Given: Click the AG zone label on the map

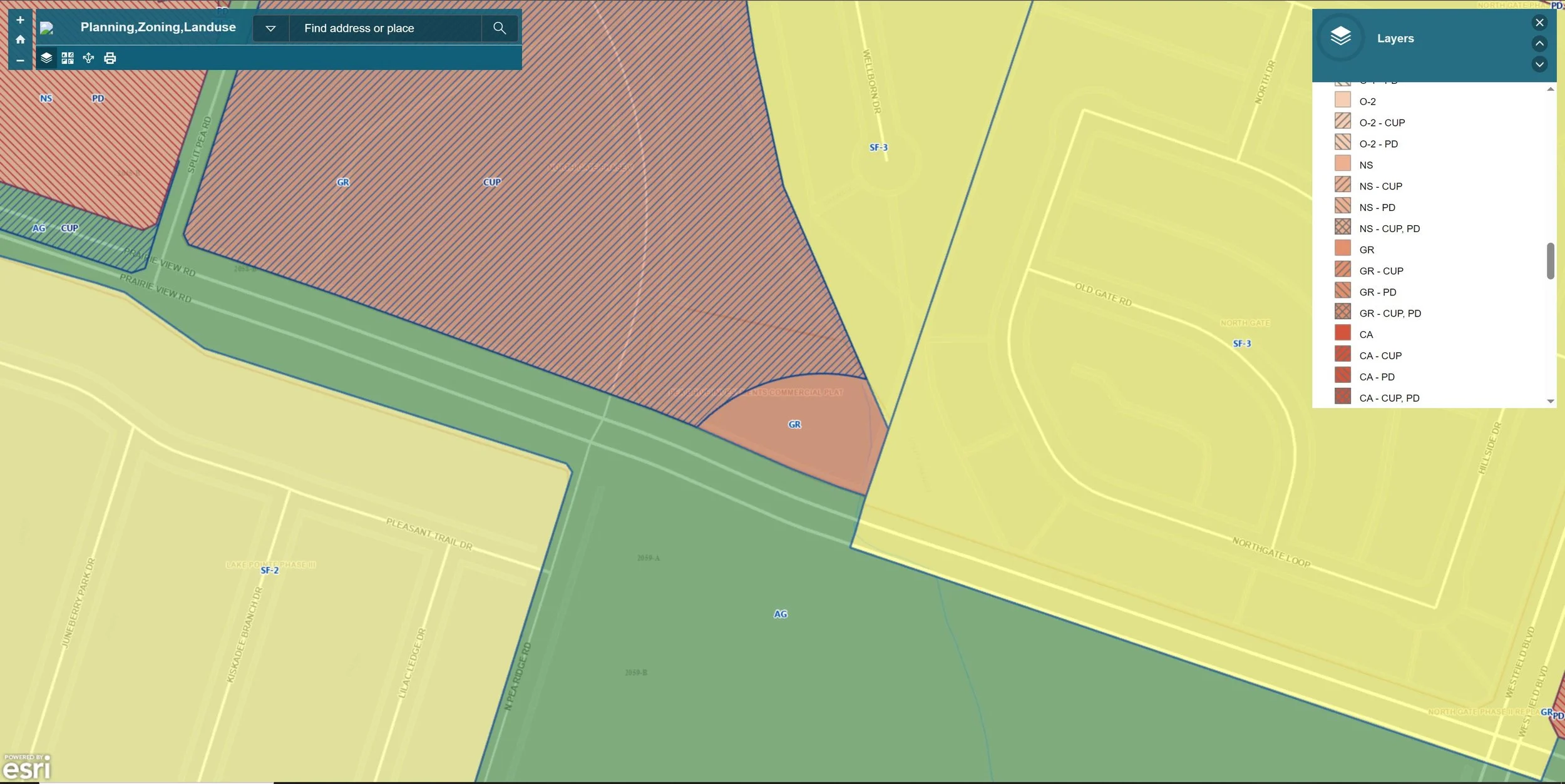Looking at the screenshot, I should tap(780, 614).
